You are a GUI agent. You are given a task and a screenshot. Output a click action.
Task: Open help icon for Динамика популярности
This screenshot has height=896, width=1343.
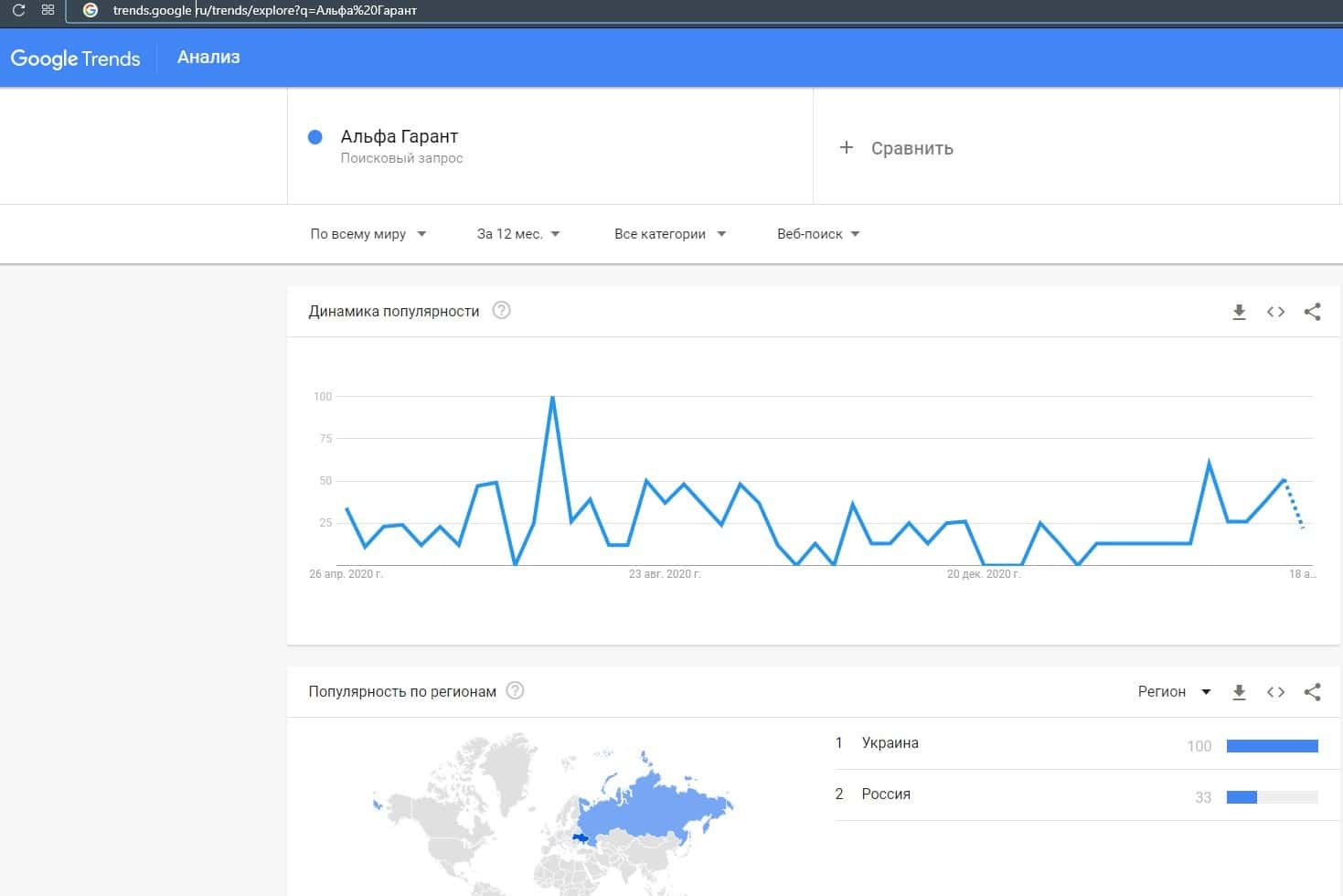[x=501, y=310]
